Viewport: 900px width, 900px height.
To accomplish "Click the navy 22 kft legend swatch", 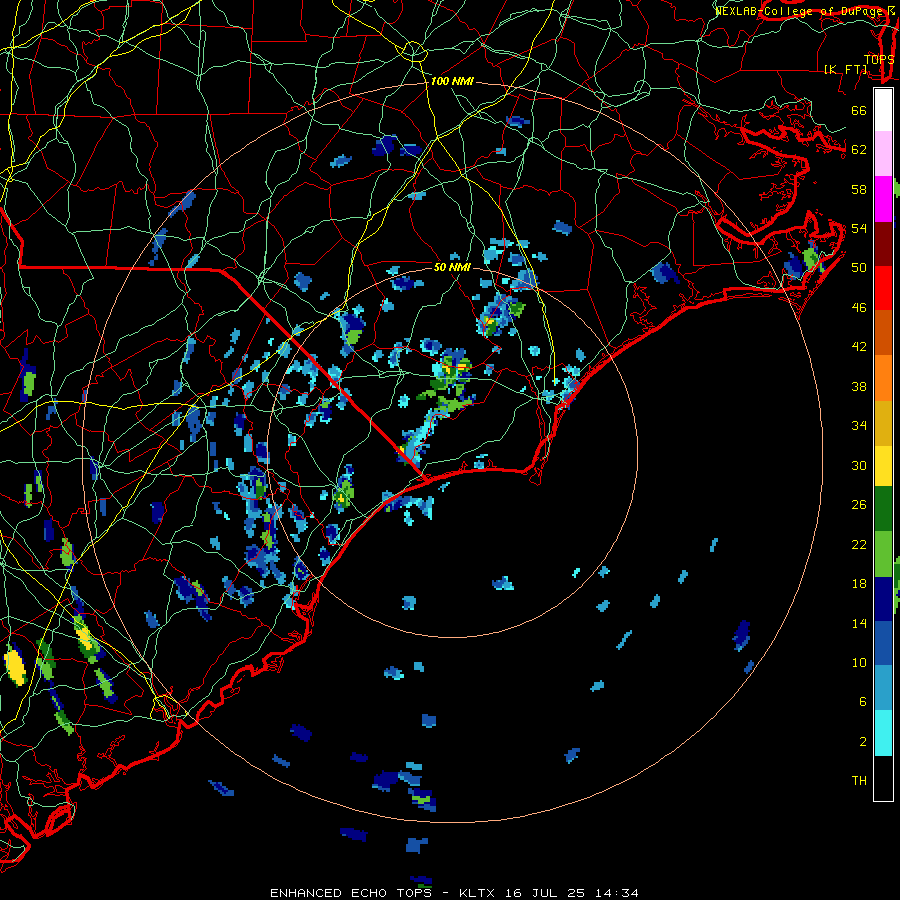I will (x=883, y=599).
